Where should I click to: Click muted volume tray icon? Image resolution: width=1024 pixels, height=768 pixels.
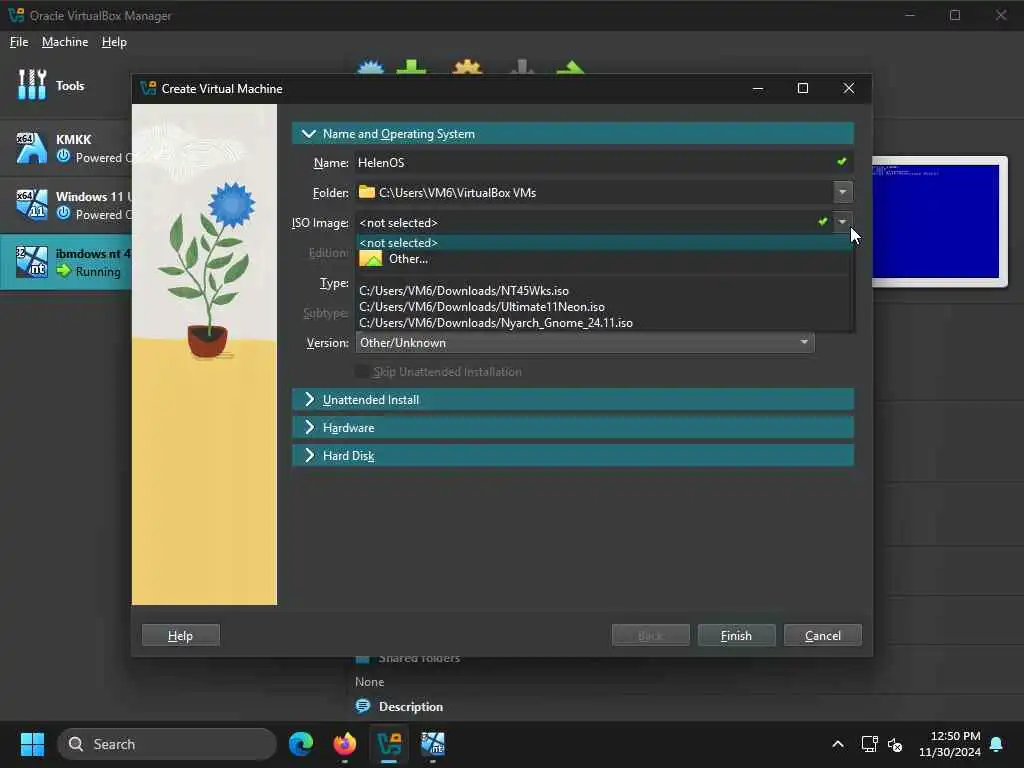point(895,744)
